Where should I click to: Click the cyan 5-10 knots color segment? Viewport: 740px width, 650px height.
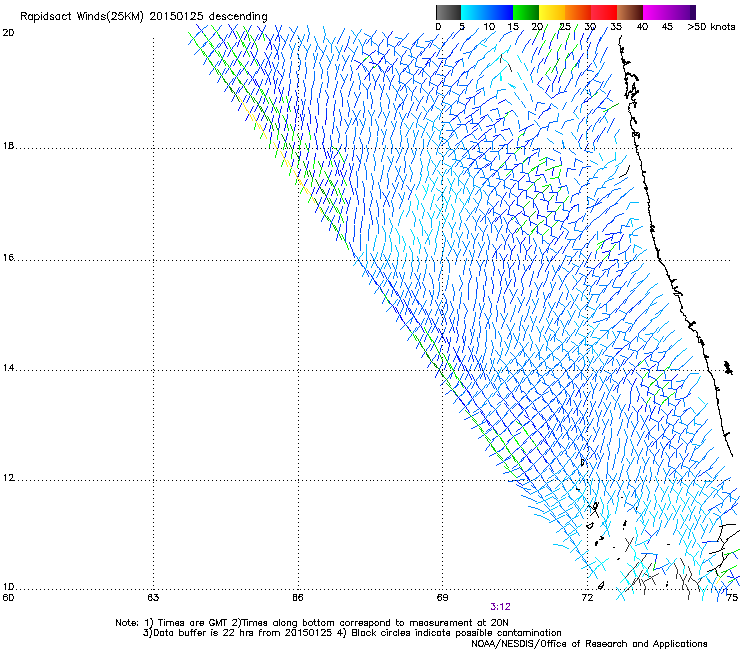[x=474, y=12]
